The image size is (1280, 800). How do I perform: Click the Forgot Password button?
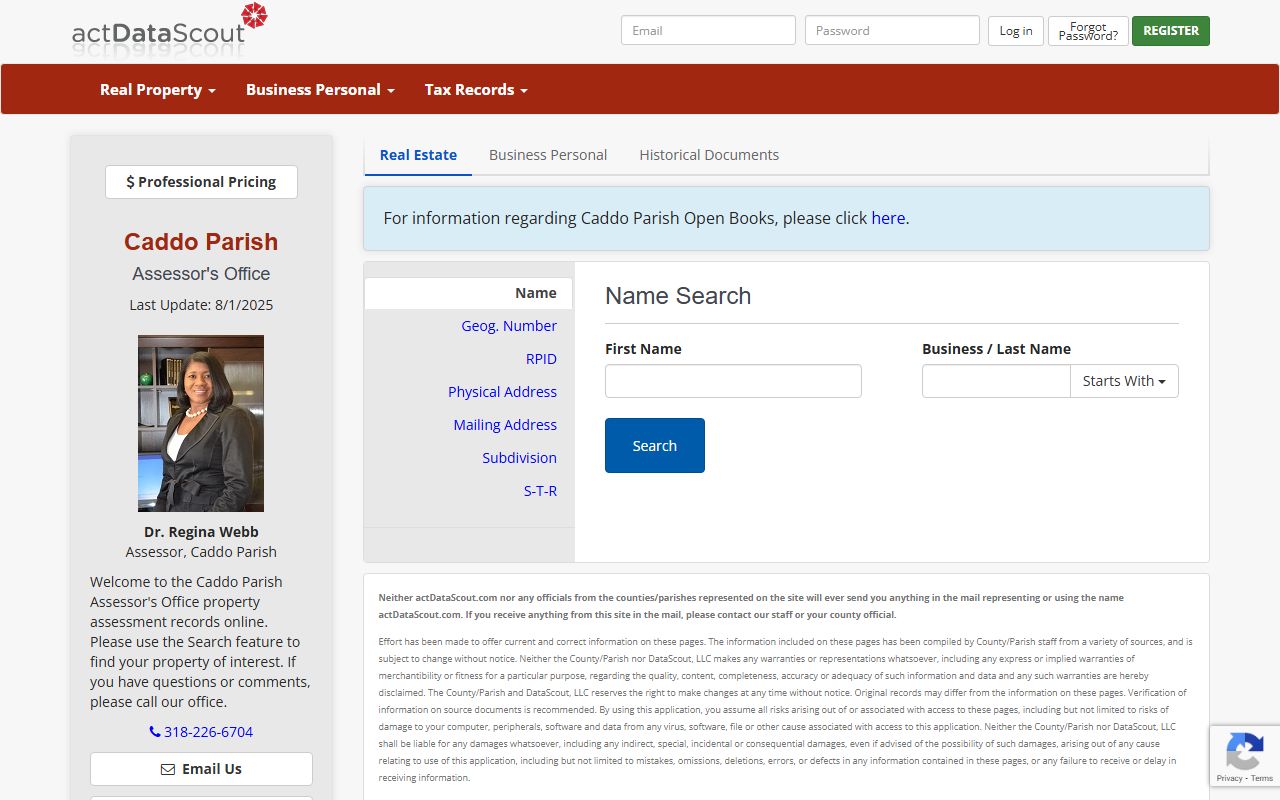tap(1088, 31)
